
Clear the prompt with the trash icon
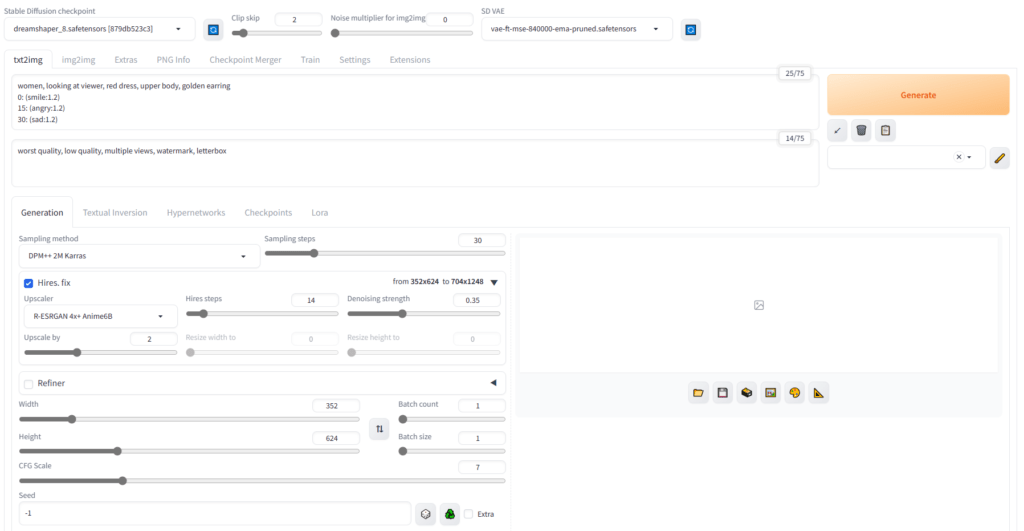(x=861, y=131)
